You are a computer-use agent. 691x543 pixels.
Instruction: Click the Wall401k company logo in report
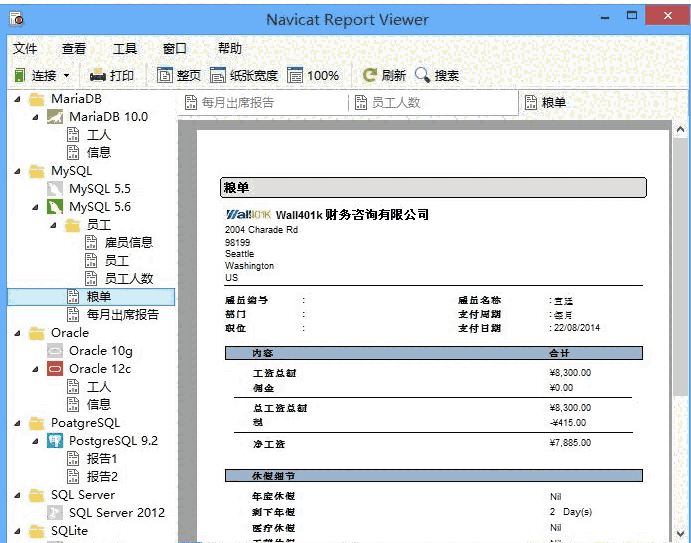click(x=248, y=215)
